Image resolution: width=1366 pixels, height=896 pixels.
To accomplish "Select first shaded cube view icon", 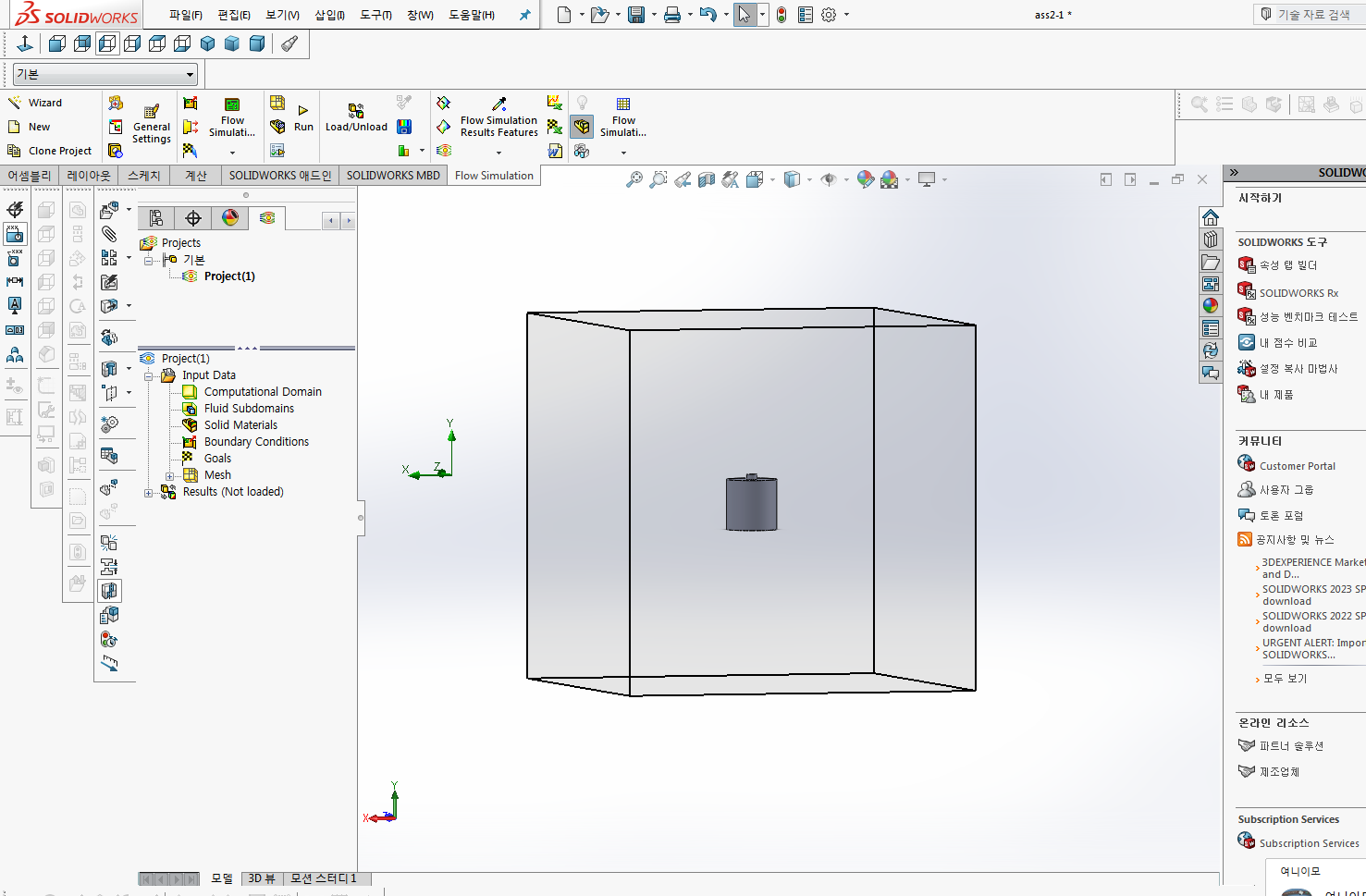I will click(x=207, y=43).
